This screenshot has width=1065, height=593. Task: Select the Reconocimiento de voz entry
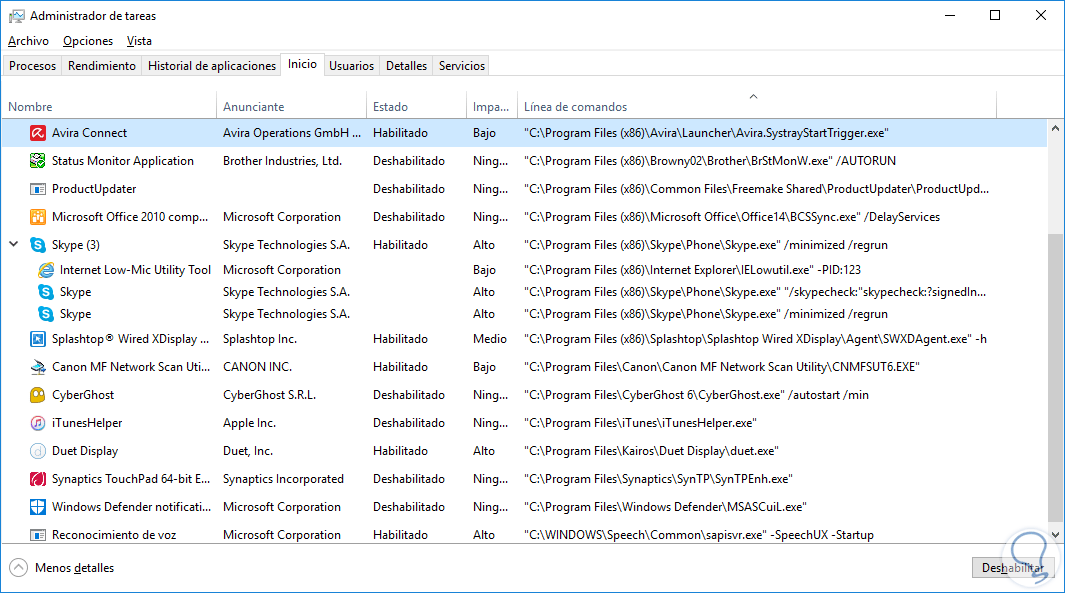[114, 535]
